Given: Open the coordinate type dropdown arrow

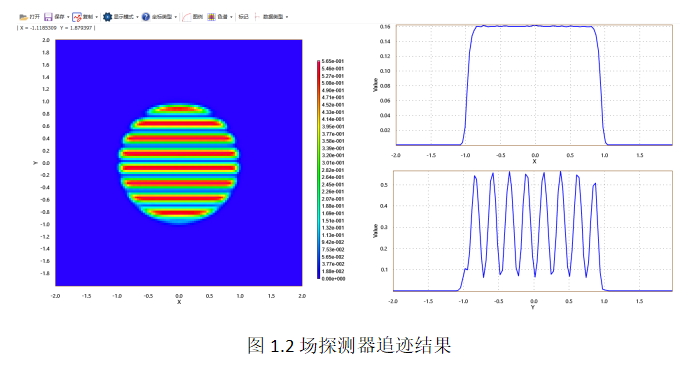Looking at the screenshot, I should (176, 17).
